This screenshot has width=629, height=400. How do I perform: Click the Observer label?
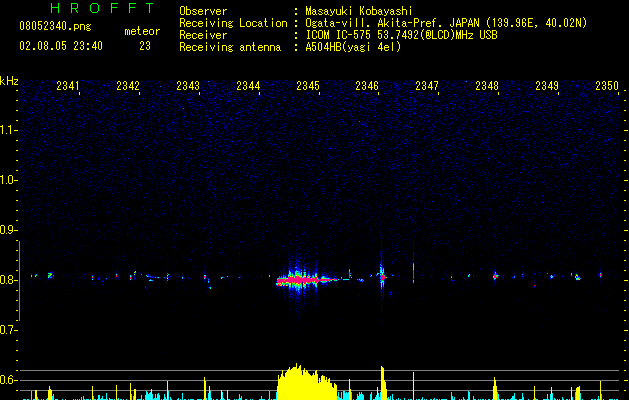203,11
